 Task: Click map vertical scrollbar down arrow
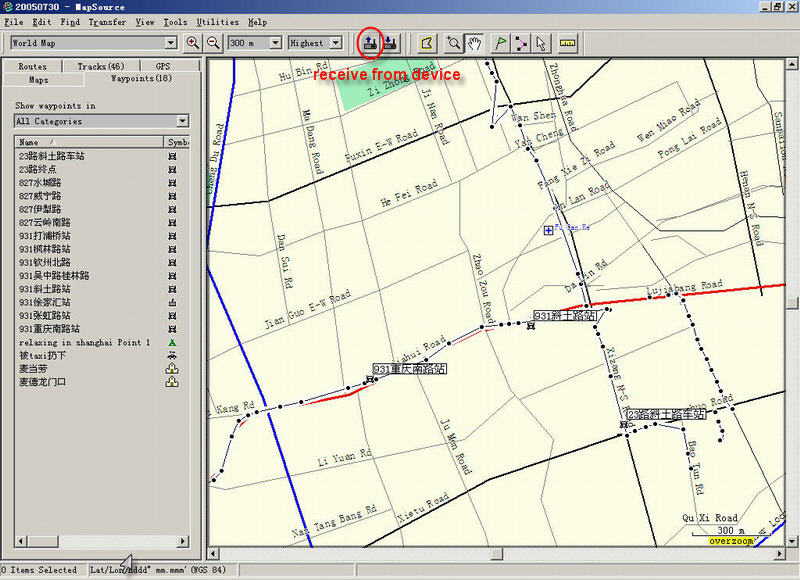(791, 541)
